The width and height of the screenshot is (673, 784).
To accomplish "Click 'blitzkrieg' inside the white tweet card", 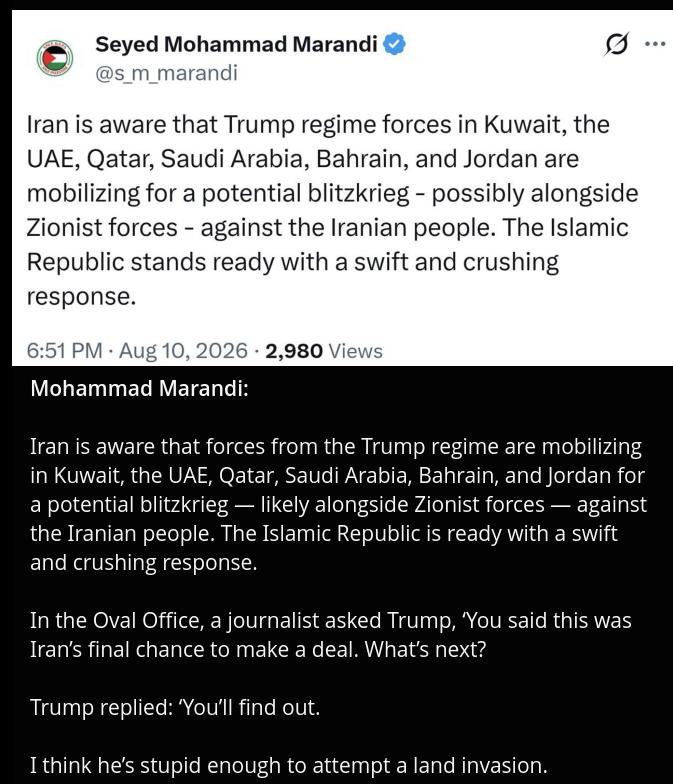I will (358, 193).
